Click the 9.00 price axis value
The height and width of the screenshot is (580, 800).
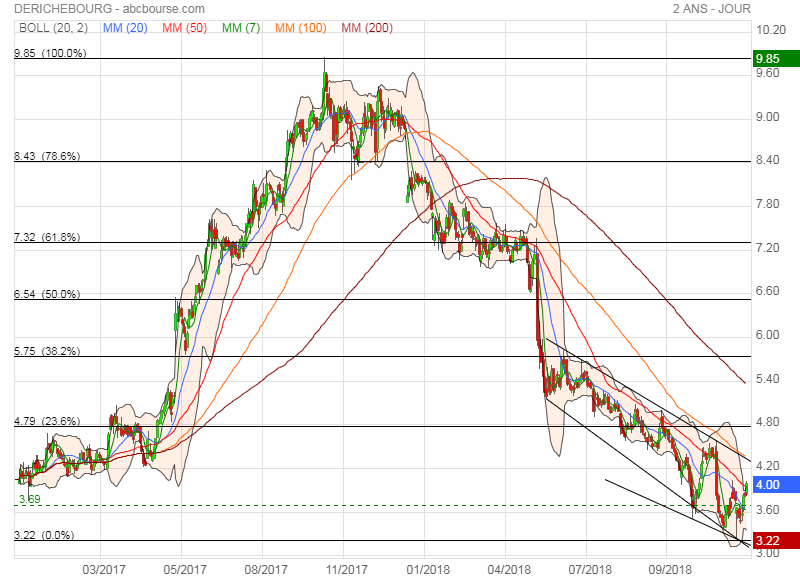pos(768,117)
